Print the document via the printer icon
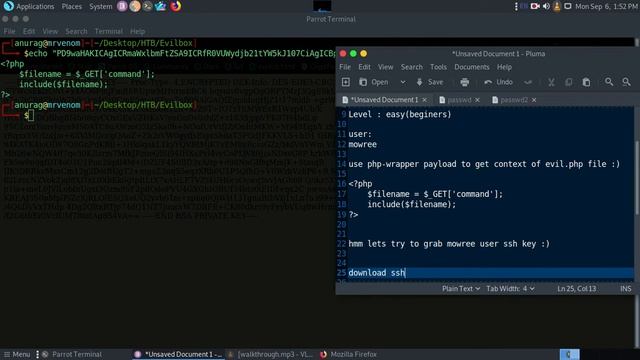 (464, 82)
